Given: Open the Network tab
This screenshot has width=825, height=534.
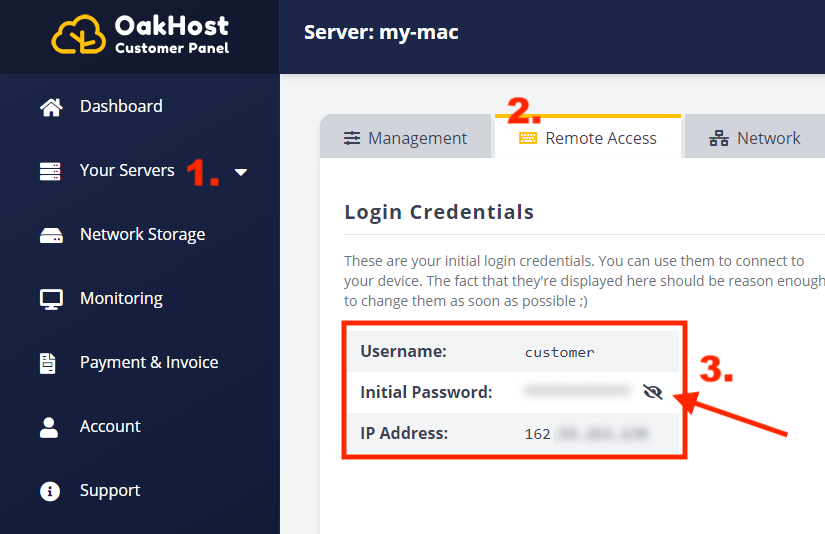Looking at the screenshot, I should pyautogui.click(x=755, y=138).
